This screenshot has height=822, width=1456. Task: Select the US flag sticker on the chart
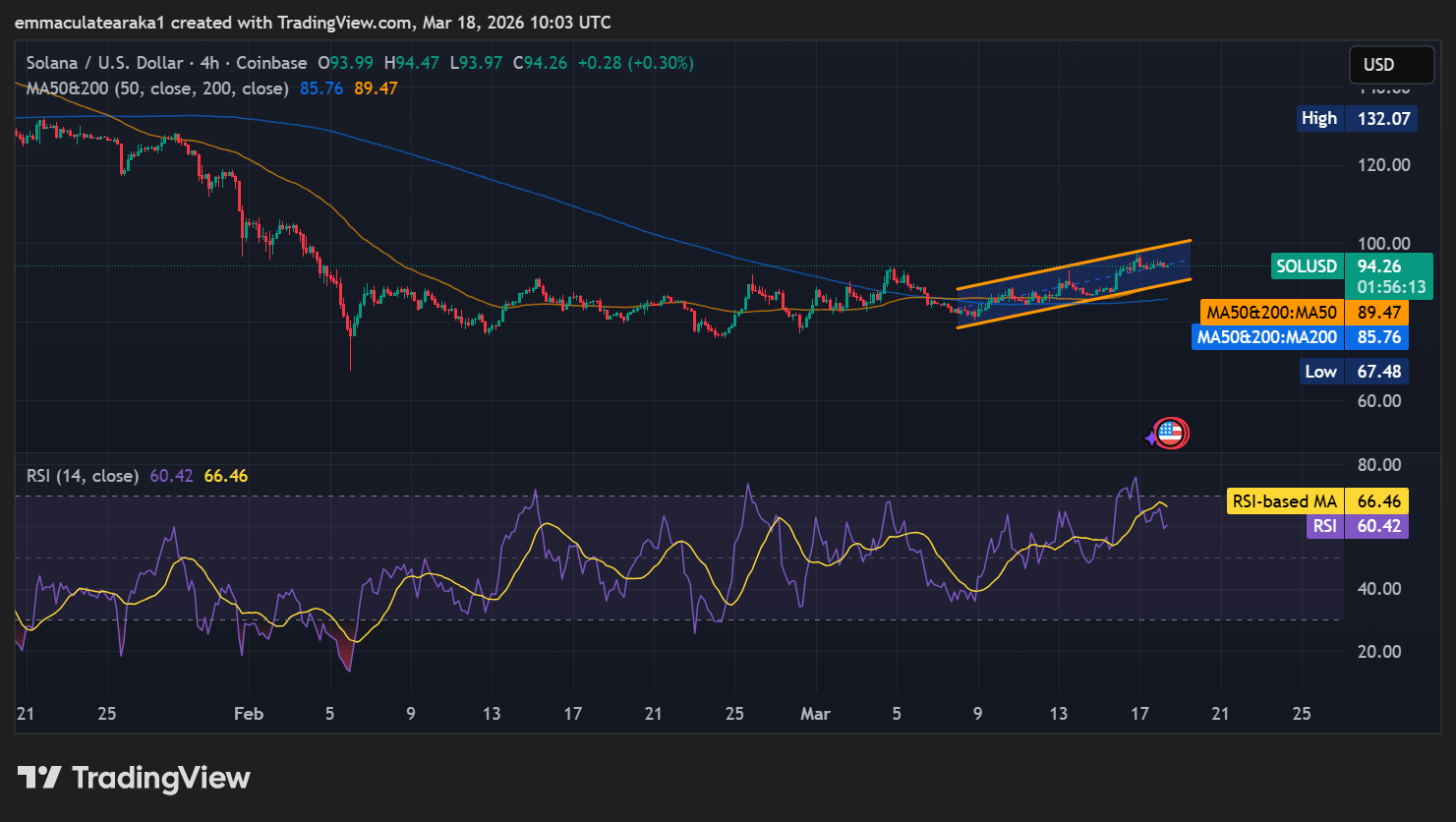(1170, 433)
